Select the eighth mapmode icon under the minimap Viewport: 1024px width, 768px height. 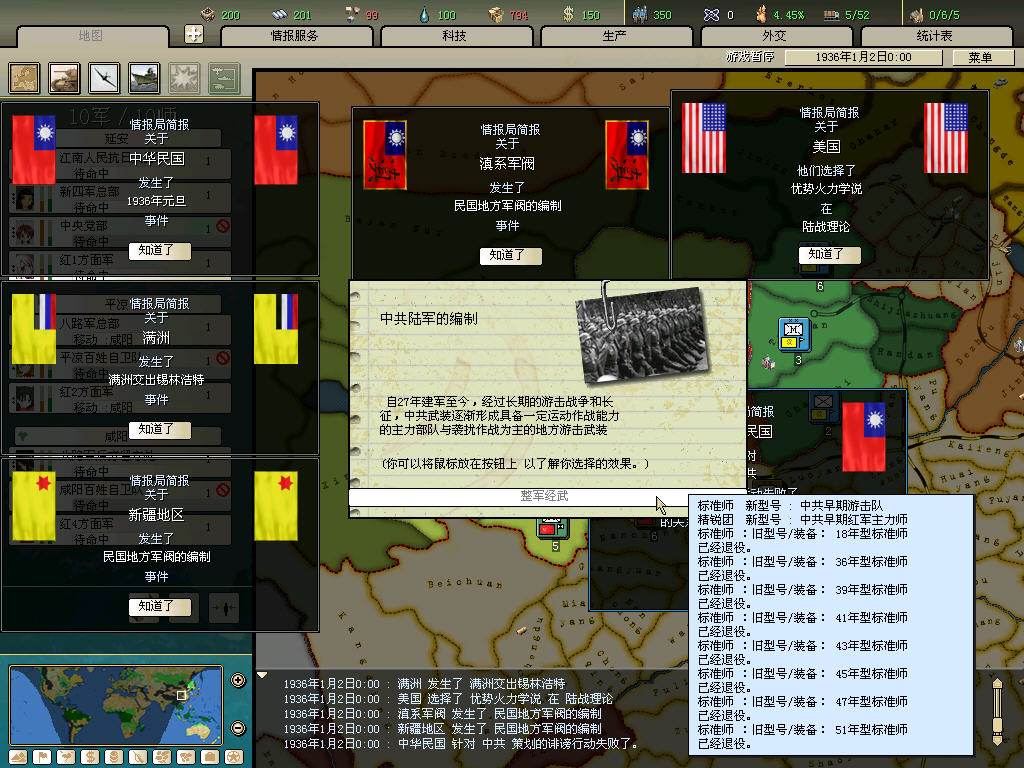186,757
